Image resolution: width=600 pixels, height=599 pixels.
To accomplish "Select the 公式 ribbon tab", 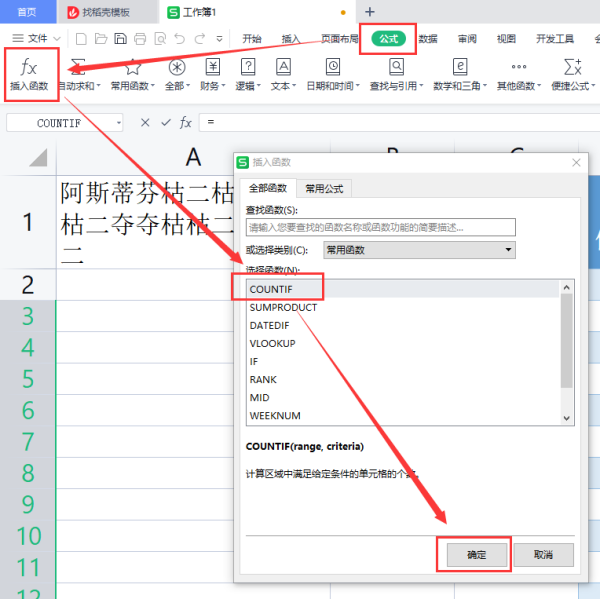I will click(x=388, y=39).
